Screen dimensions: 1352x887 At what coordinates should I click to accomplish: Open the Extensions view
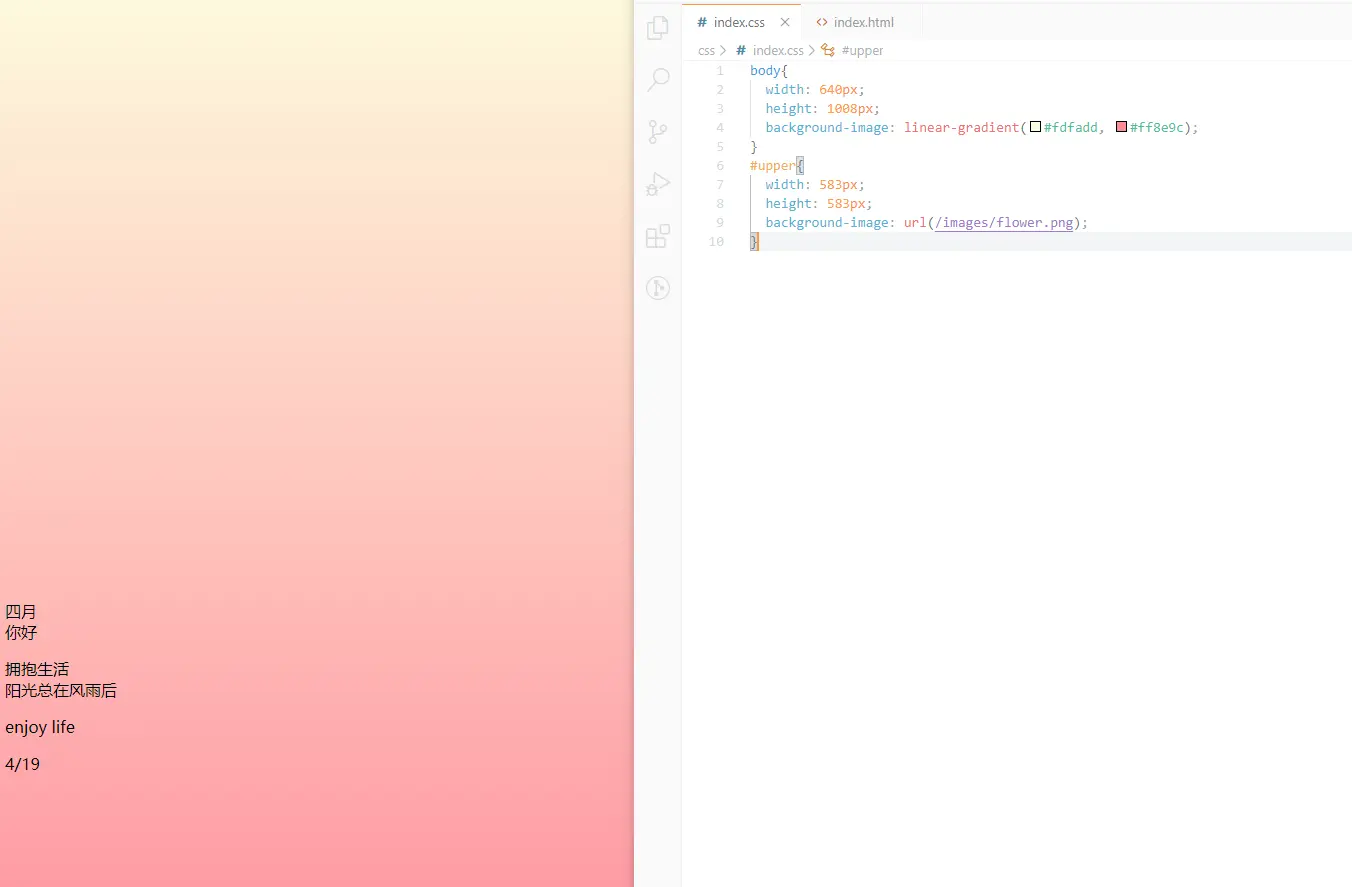pos(658,236)
